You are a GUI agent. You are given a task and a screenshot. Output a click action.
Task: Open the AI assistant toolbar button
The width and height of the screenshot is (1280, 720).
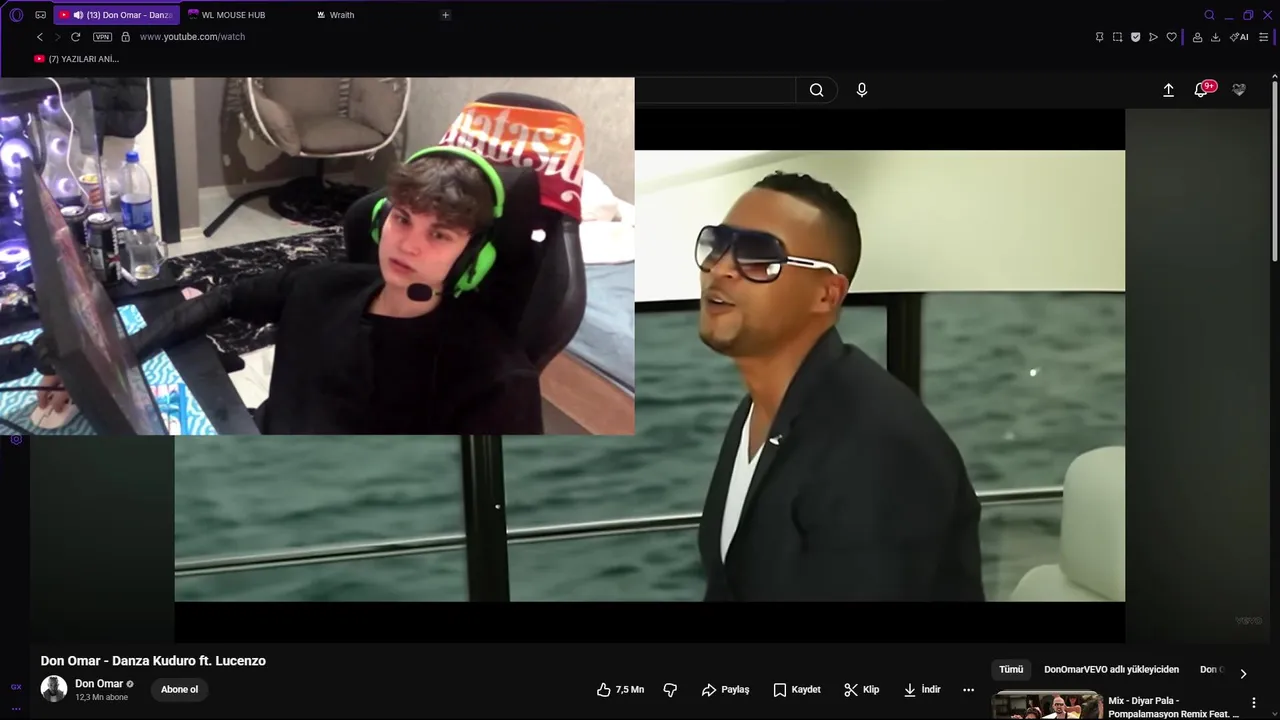(1239, 37)
